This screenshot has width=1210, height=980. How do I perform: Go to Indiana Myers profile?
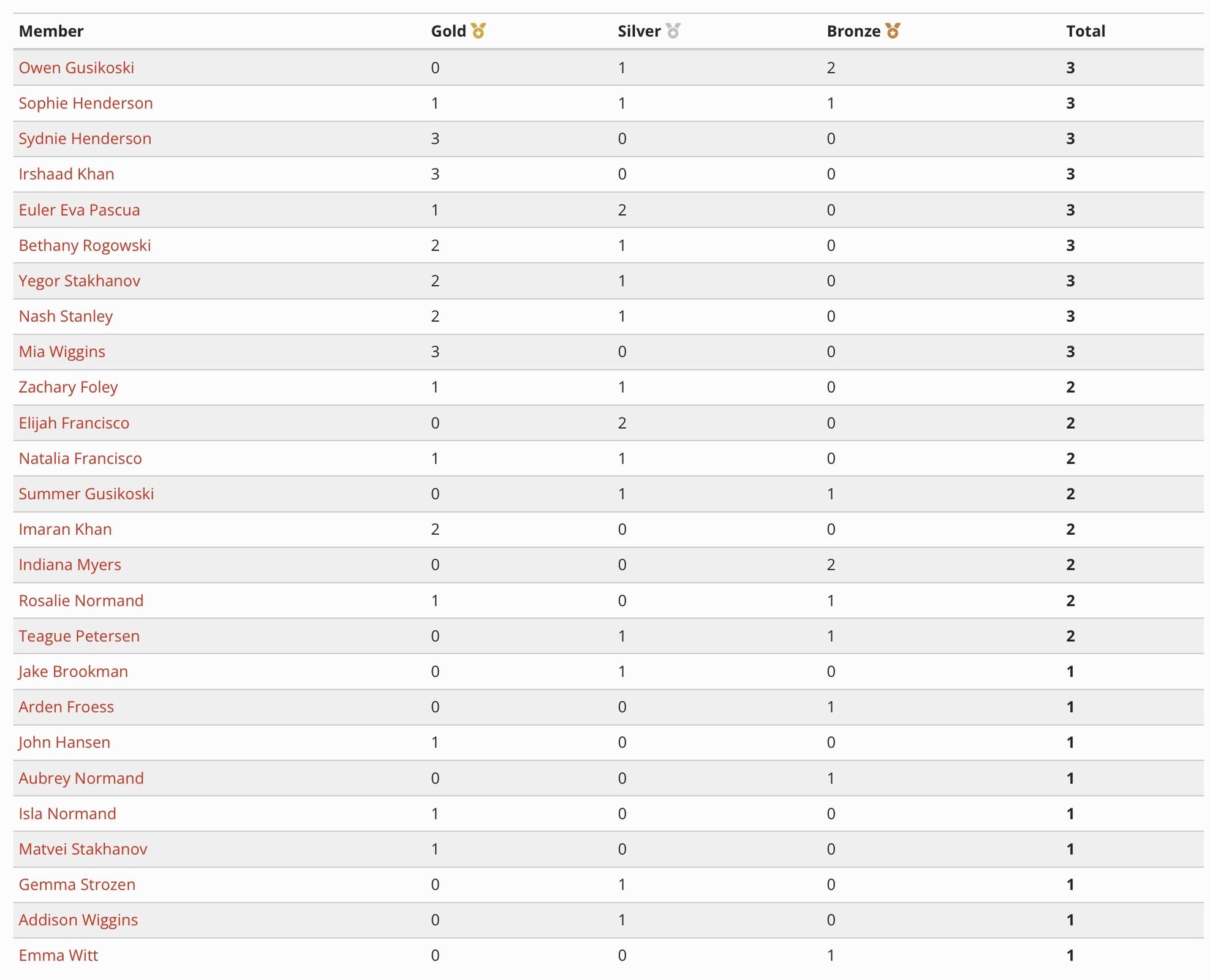[70, 565]
